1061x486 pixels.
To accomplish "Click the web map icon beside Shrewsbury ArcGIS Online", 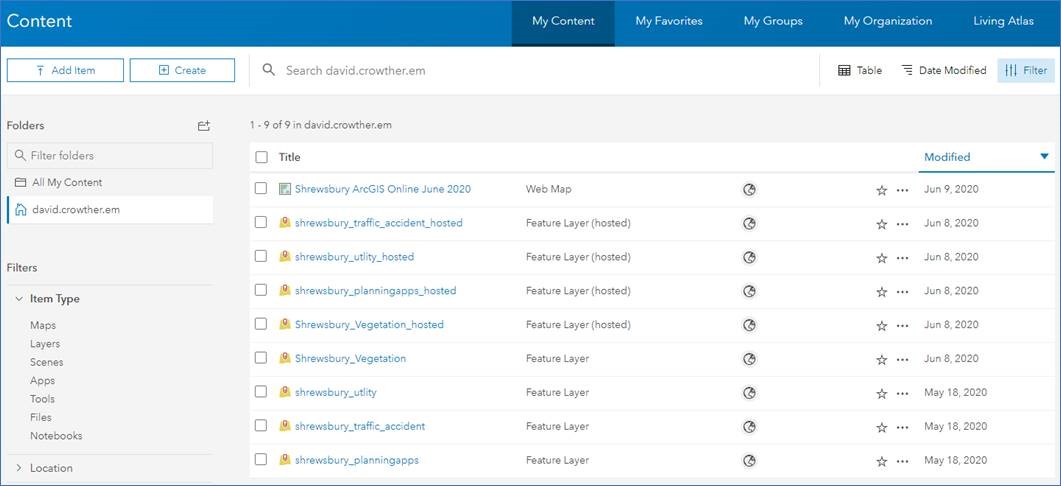I will coord(285,189).
